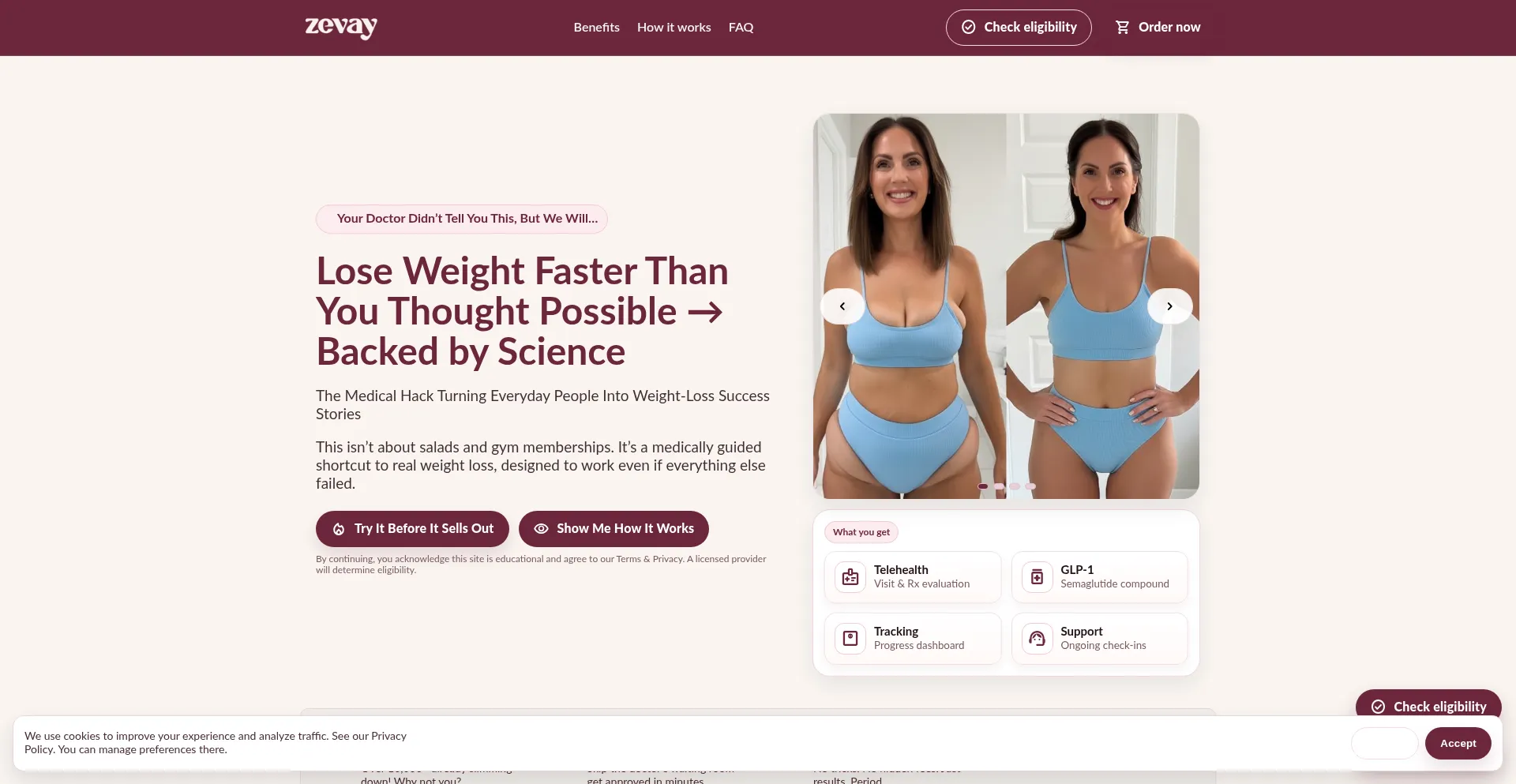Viewport: 1516px width, 784px height.
Task: Select the last carousel dot indicator
Action: pos(1030,486)
